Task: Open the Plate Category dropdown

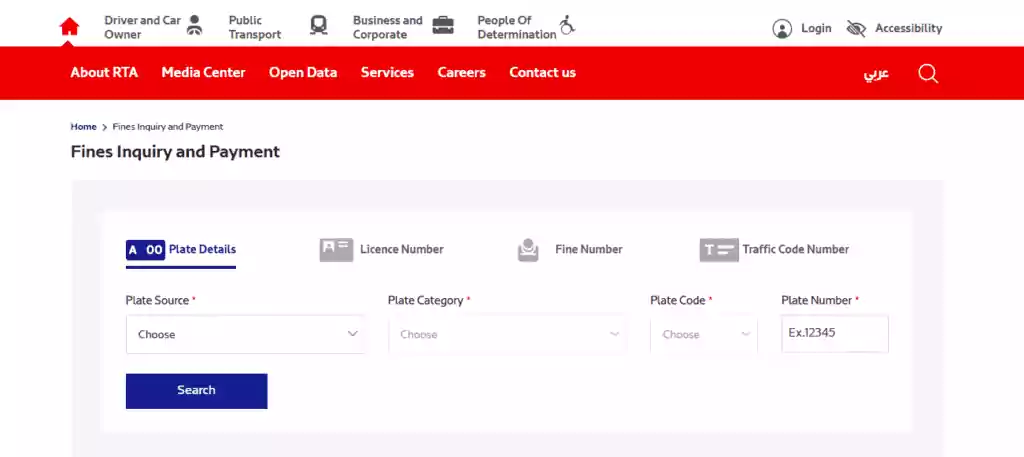Action: (507, 334)
